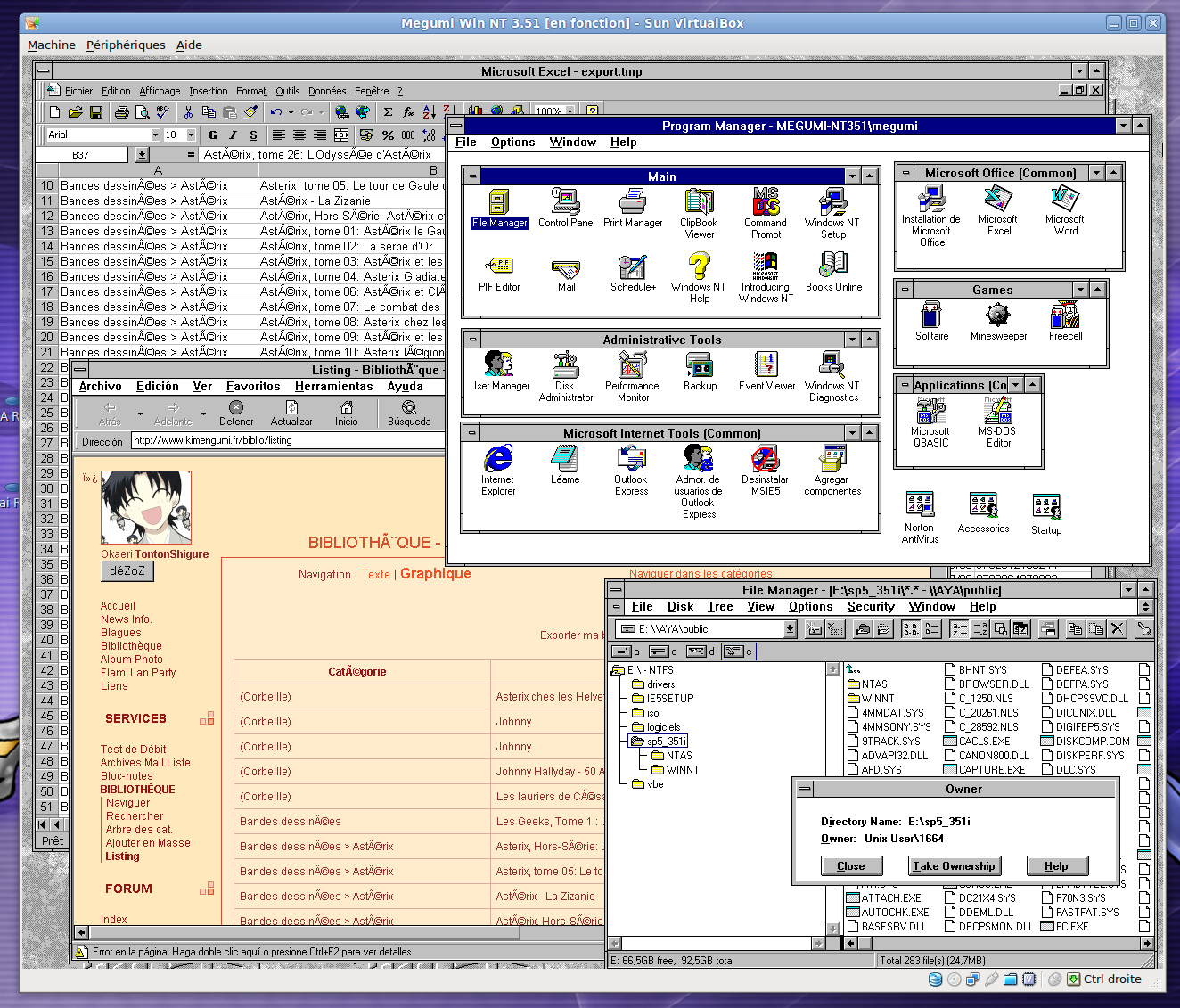Click Take Ownership in Owner dialog
Screen dimensions: 1180x1008
[x=954, y=866]
